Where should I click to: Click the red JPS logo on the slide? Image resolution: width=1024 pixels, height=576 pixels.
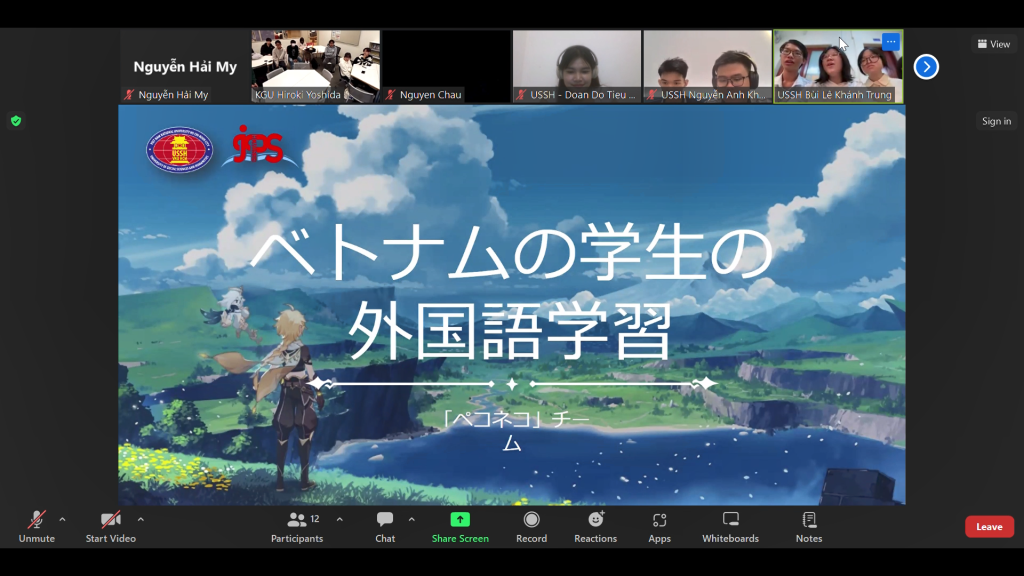259,144
